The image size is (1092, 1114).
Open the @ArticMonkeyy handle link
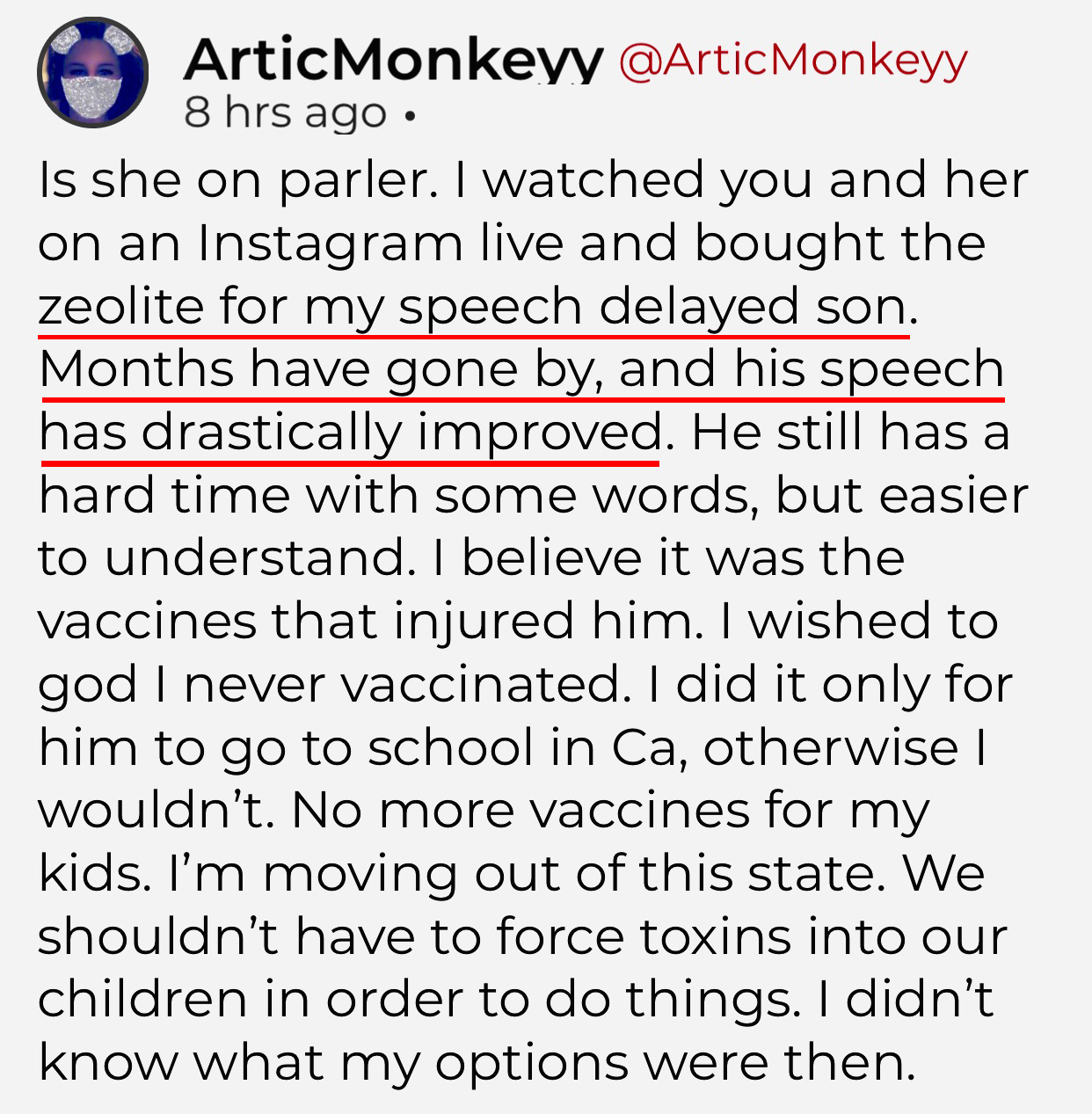pyautogui.click(x=792, y=59)
